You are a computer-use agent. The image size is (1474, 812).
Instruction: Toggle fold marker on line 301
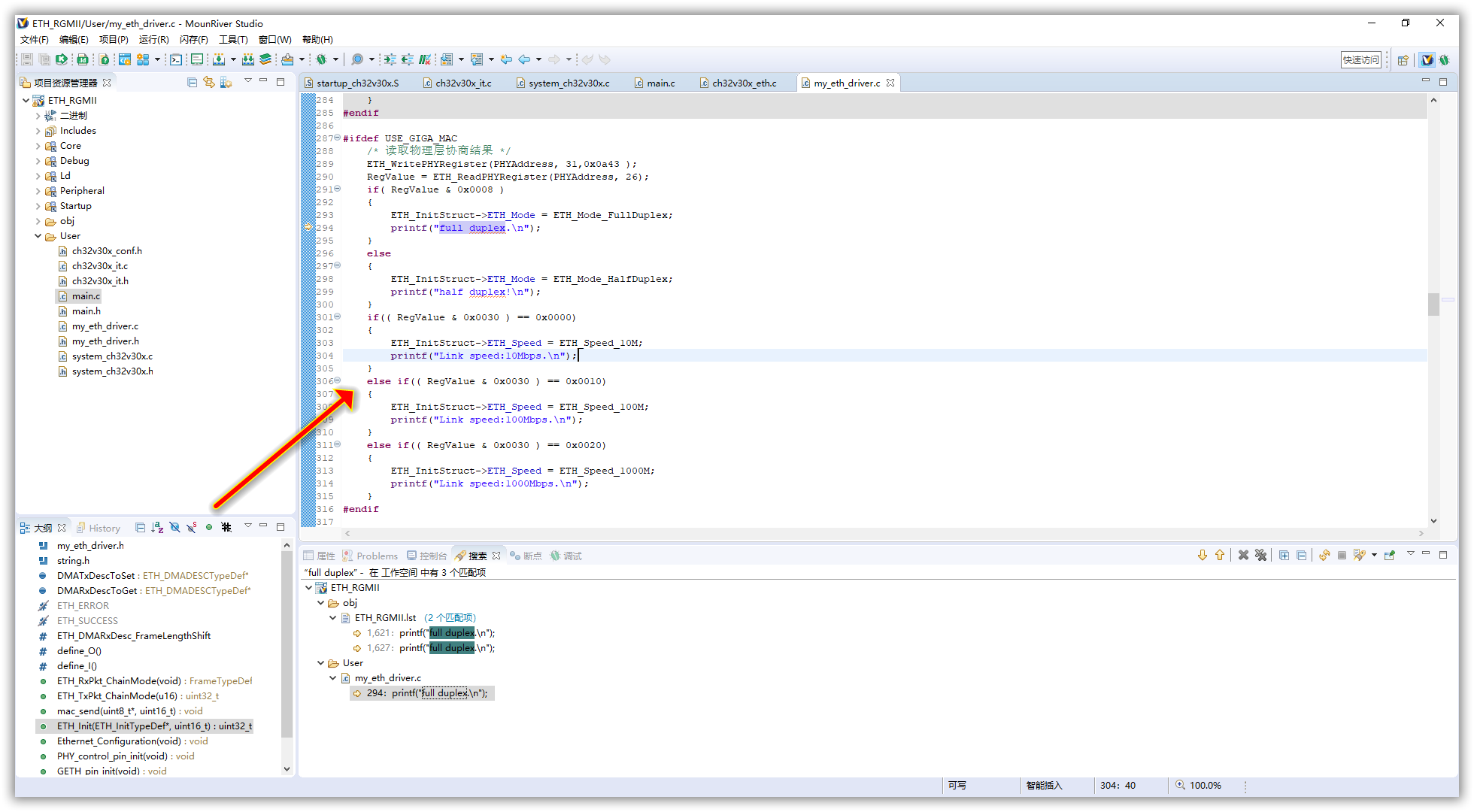337,317
